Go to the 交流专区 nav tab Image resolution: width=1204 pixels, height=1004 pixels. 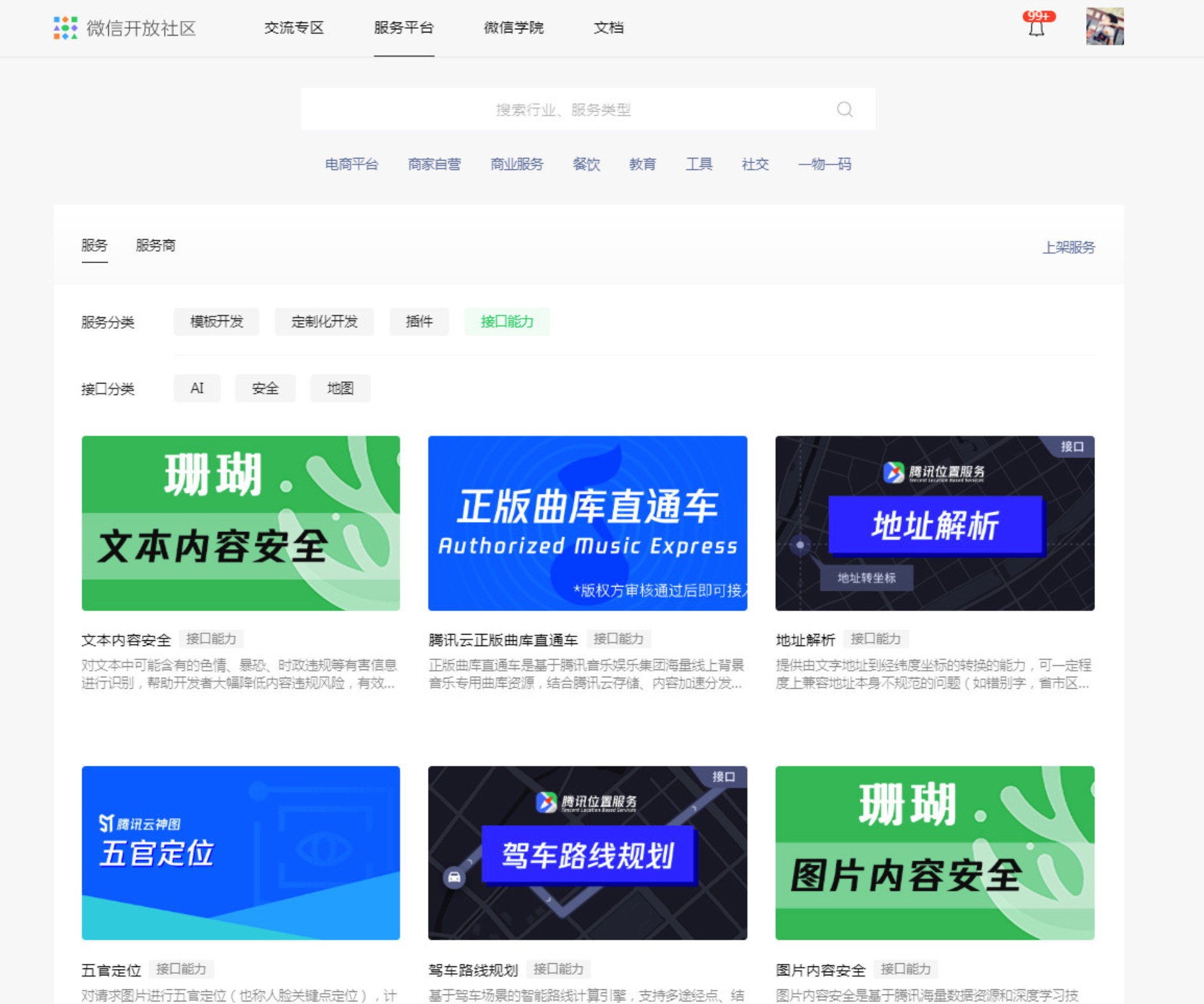[x=294, y=28]
